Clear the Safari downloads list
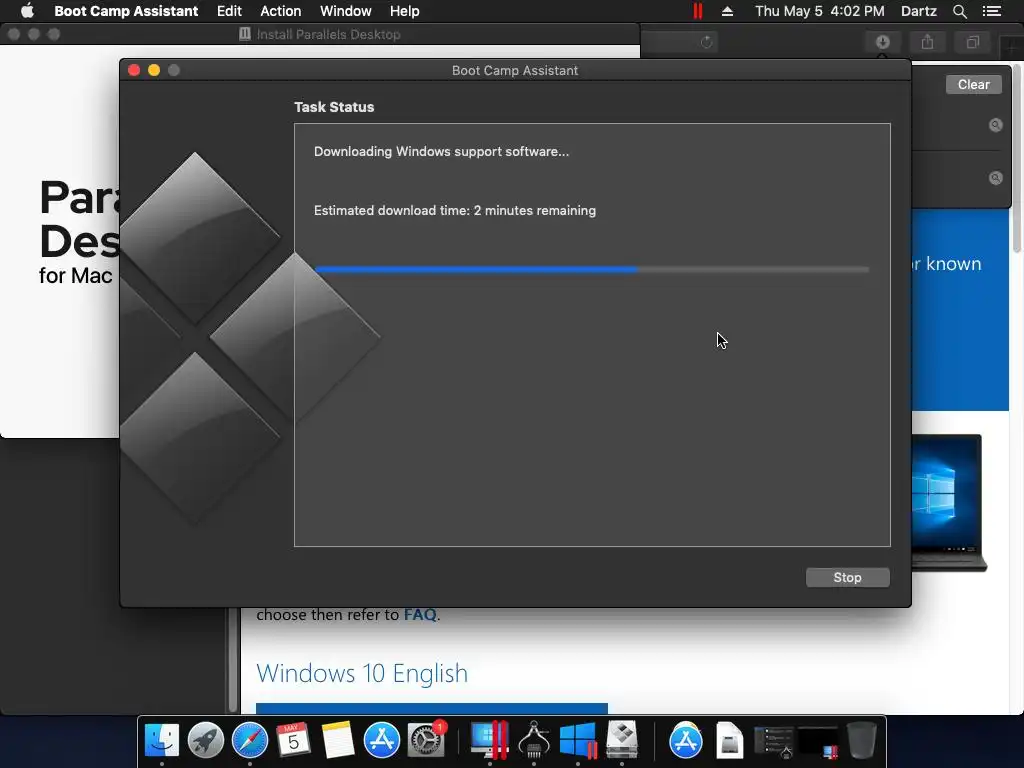Viewport: 1024px width, 768px height. (973, 84)
